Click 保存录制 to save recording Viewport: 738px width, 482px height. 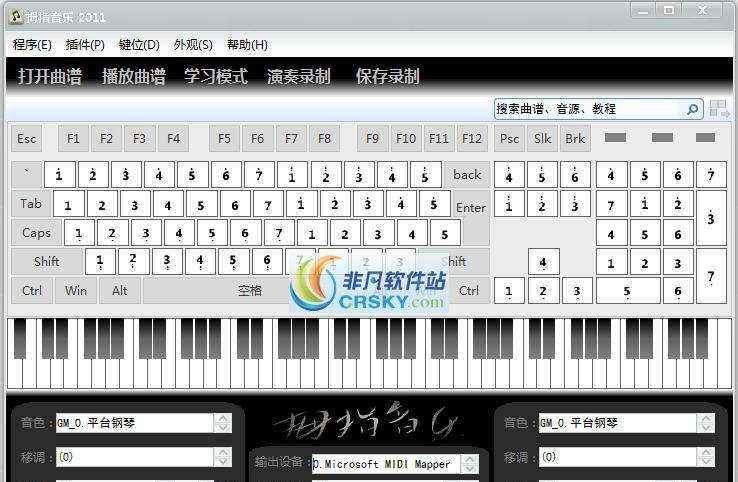(x=387, y=76)
